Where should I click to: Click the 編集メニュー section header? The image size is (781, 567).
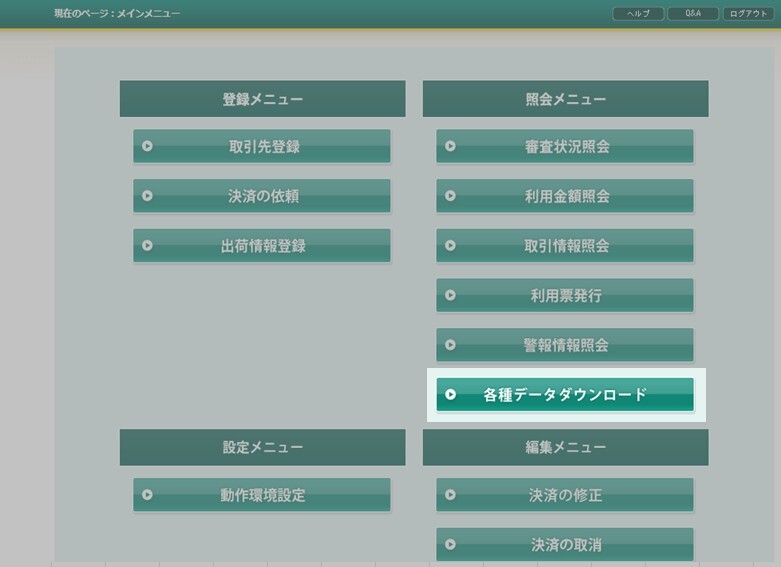[565, 447]
